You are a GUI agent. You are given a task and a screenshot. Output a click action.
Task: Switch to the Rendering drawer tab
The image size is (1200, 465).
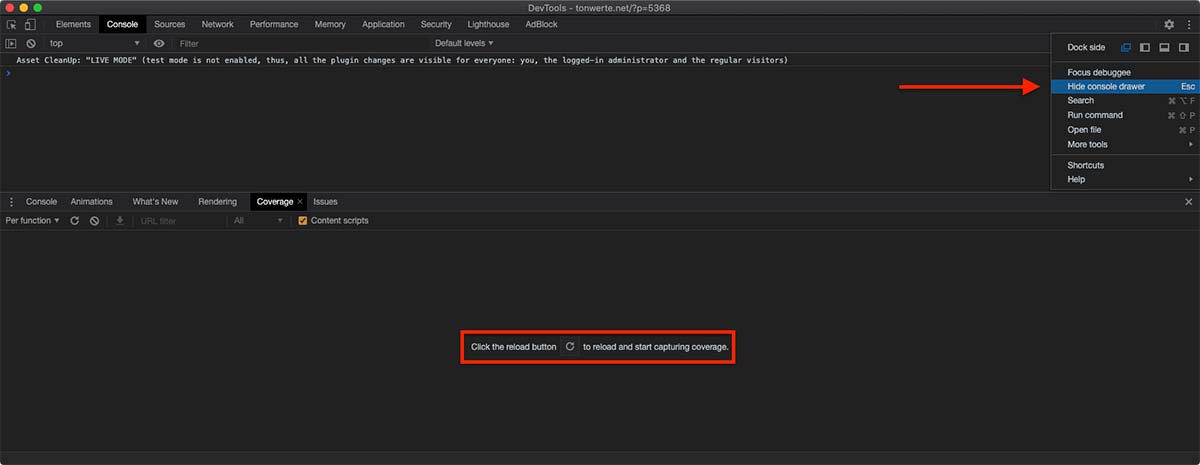(217, 202)
